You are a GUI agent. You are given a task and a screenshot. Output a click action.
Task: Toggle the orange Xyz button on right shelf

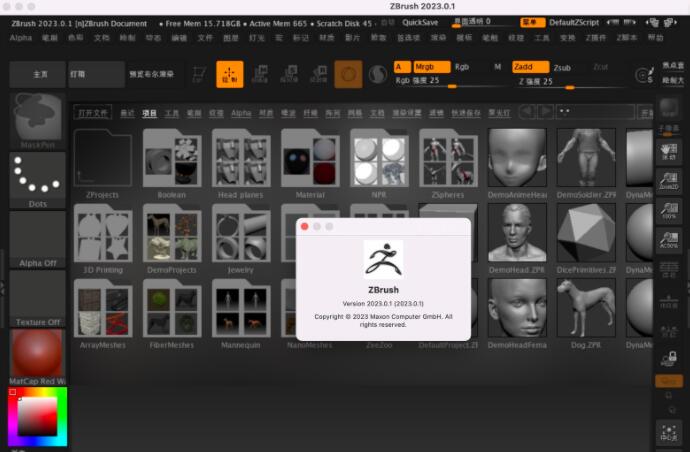coord(669,381)
